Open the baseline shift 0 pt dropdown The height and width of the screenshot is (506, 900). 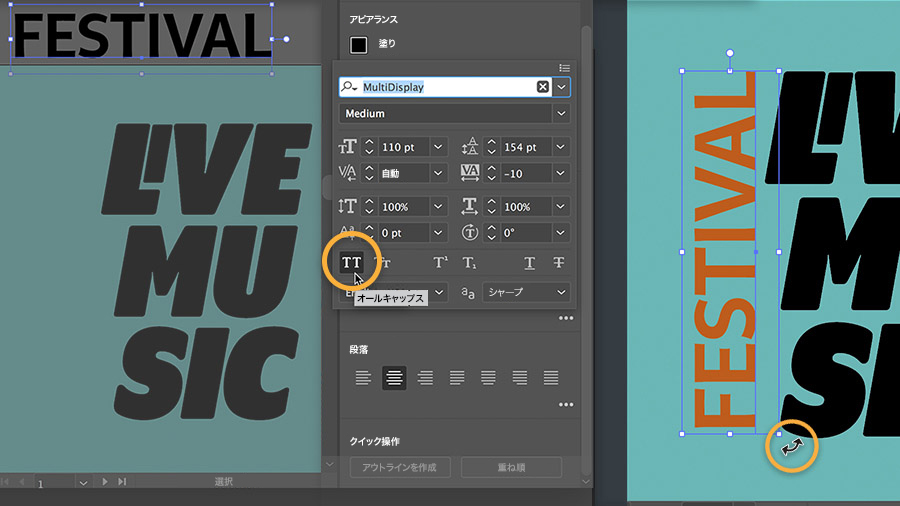439,233
